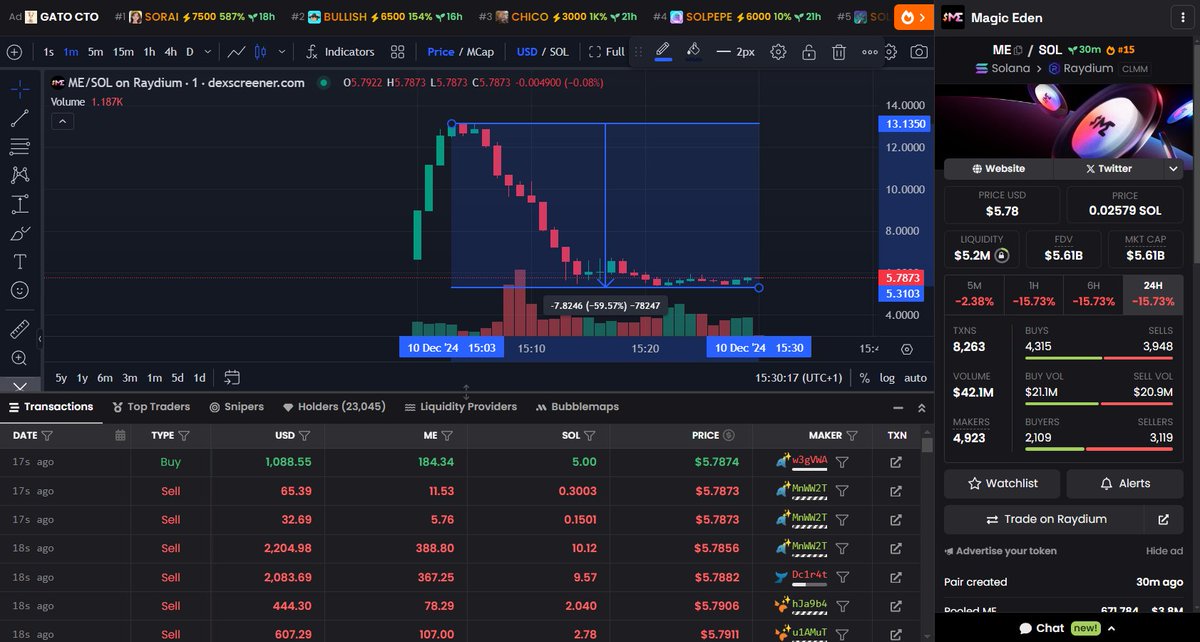
Task: Collapse the chart legend with the up chevron
Action: (62, 122)
